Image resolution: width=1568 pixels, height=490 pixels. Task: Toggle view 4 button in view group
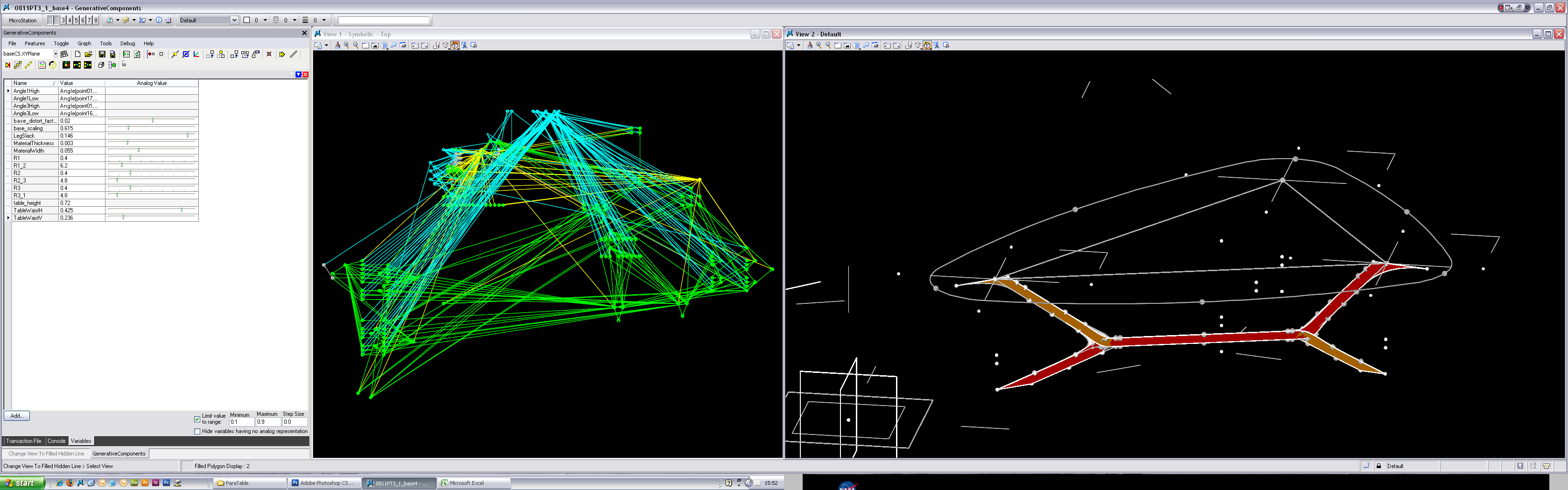coord(70,21)
